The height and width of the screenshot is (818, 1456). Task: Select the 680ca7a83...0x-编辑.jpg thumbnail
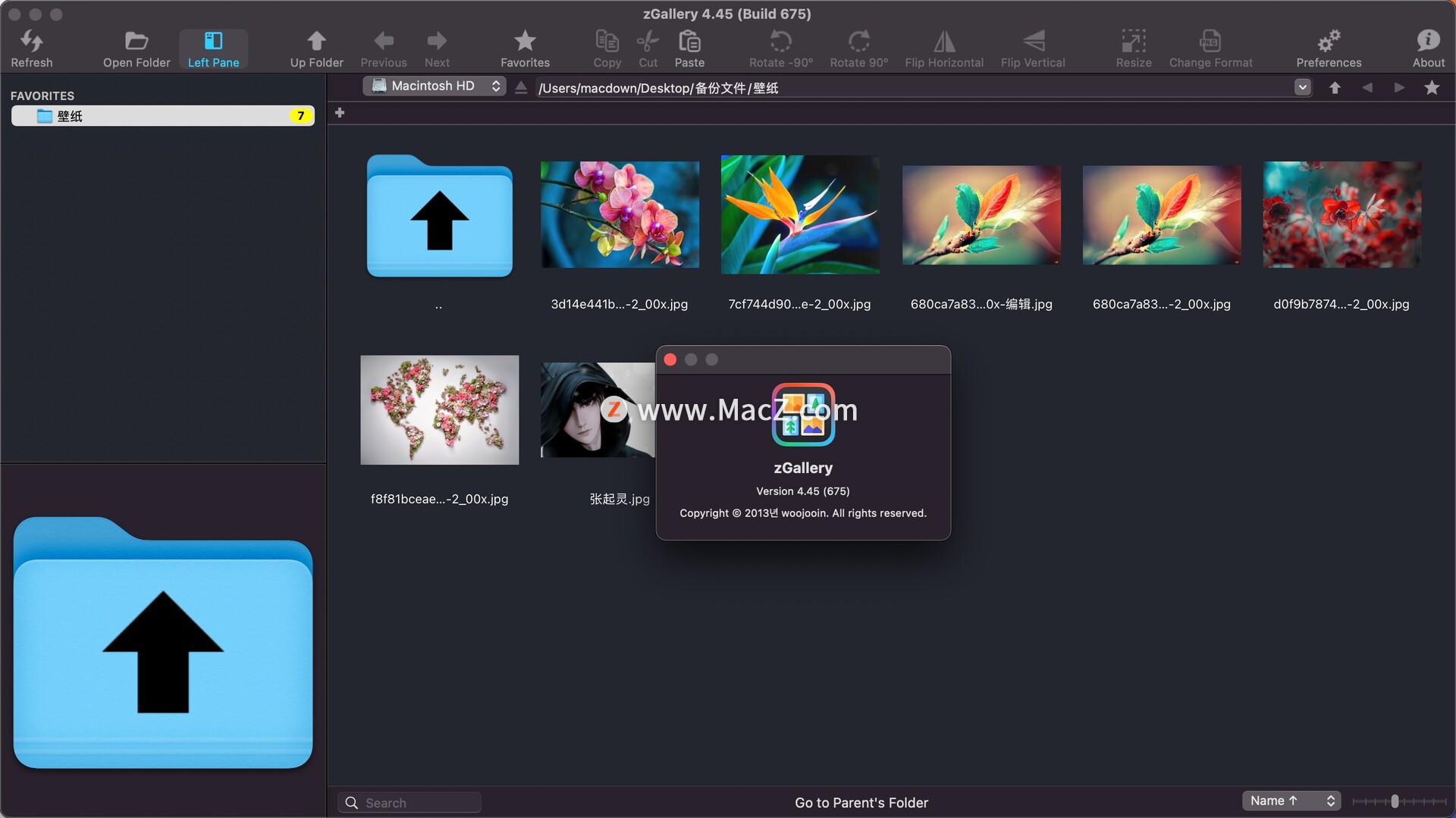coord(981,215)
